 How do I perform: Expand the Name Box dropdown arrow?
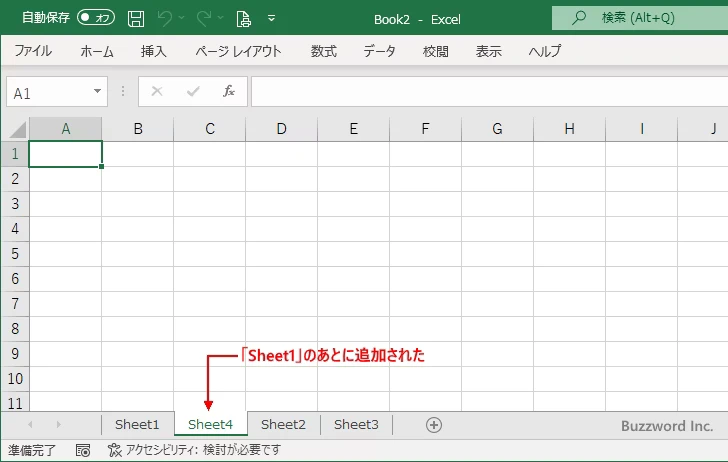[98, 91]
